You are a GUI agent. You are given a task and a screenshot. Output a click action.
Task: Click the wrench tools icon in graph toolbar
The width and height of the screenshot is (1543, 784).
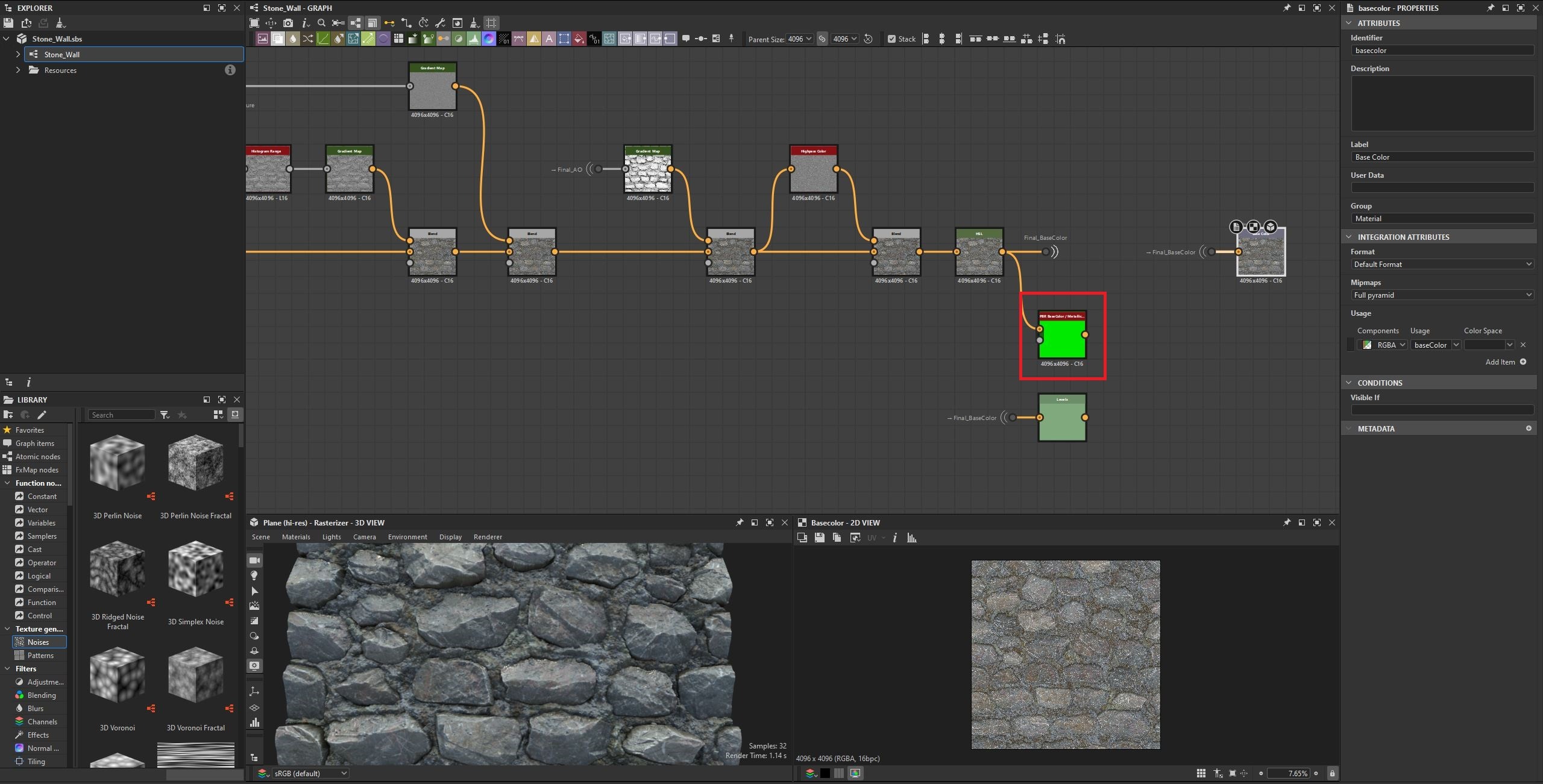(440, 23)
